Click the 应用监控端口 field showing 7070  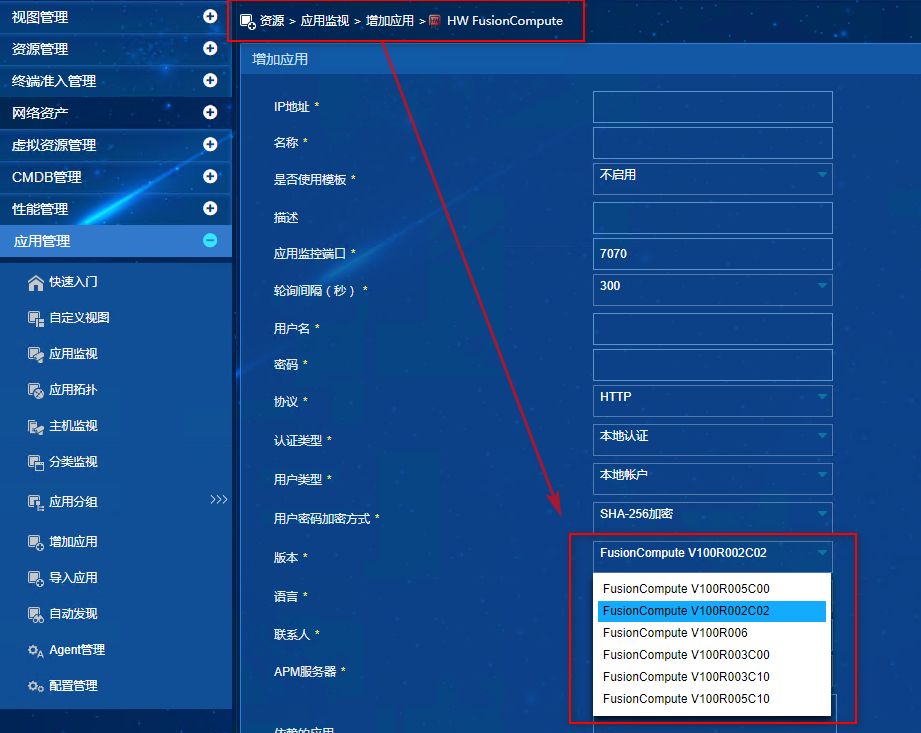[x=712, y=254]
